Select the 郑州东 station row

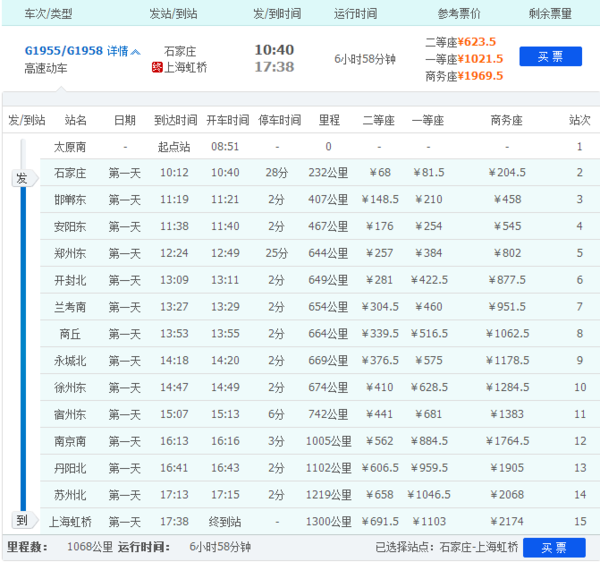[x=320, y=253]
